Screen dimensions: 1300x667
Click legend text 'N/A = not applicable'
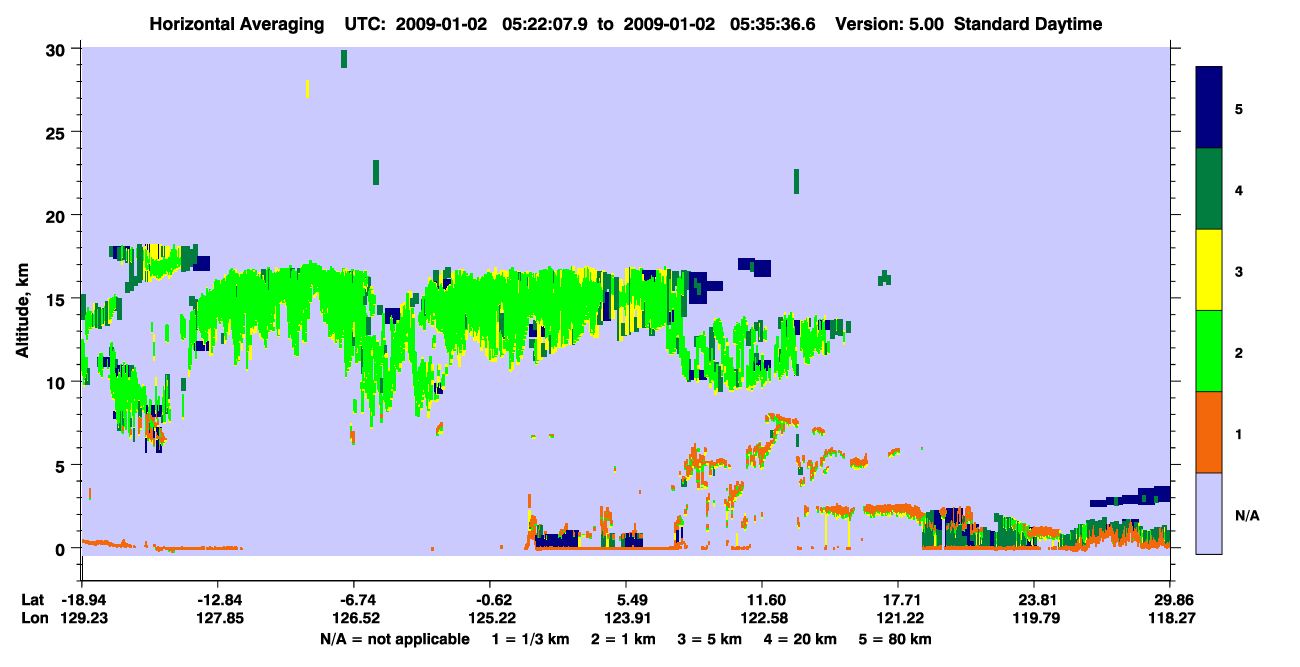tap(394, 638)
